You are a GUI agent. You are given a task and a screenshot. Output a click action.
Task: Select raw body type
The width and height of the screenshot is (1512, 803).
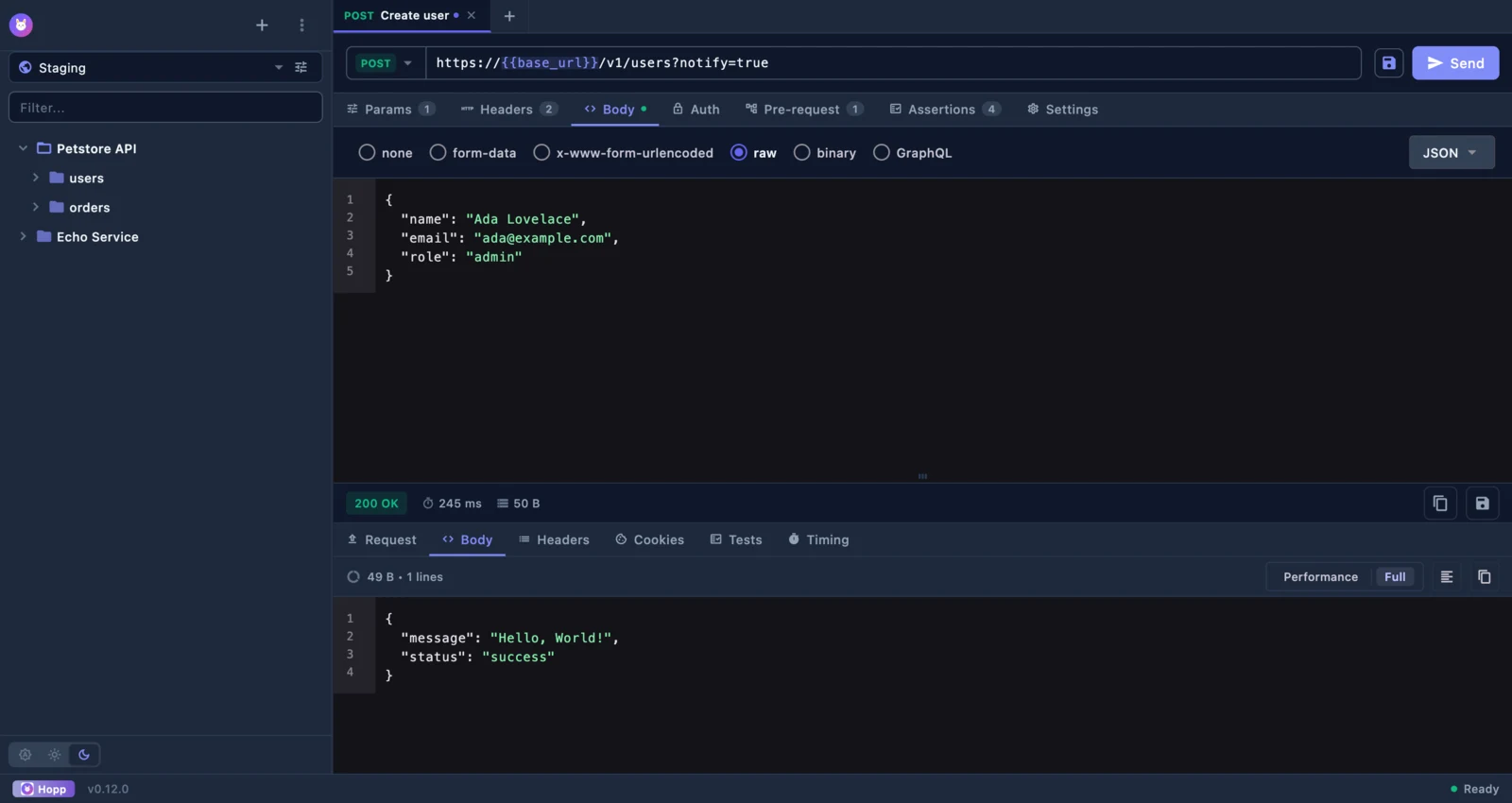pyautogui.click(x=753, y=152)
